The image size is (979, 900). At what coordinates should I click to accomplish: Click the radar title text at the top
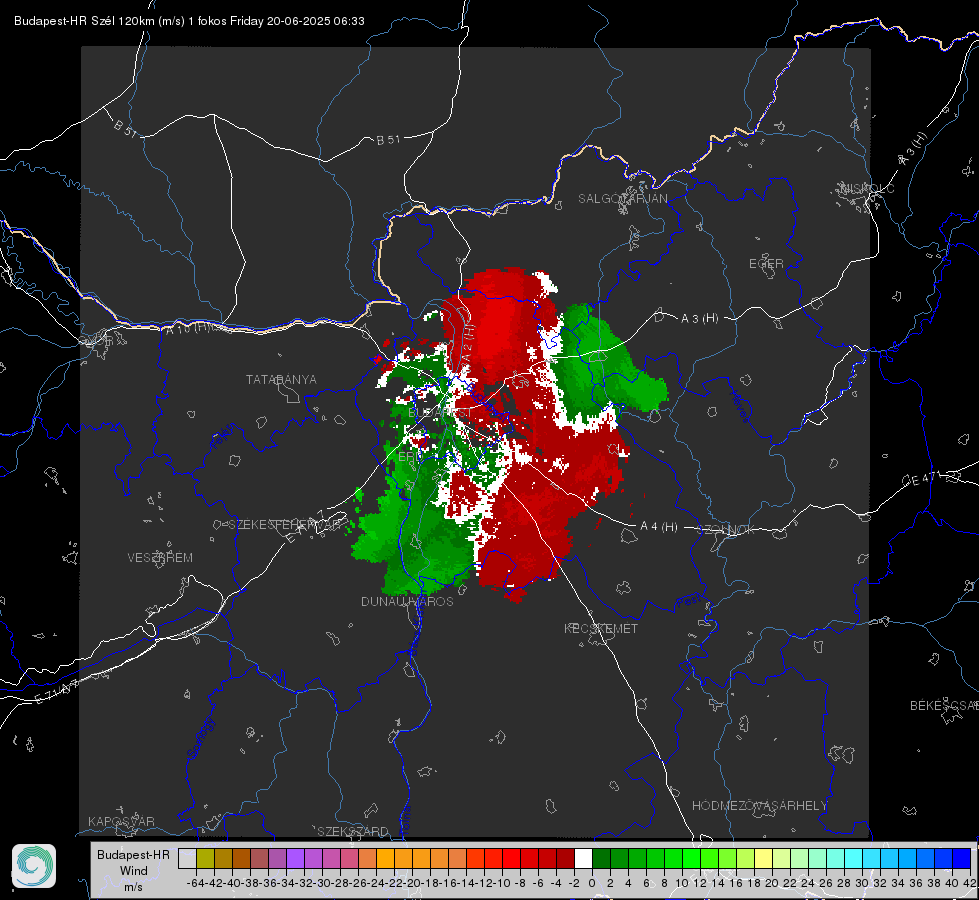pos(189,21)
